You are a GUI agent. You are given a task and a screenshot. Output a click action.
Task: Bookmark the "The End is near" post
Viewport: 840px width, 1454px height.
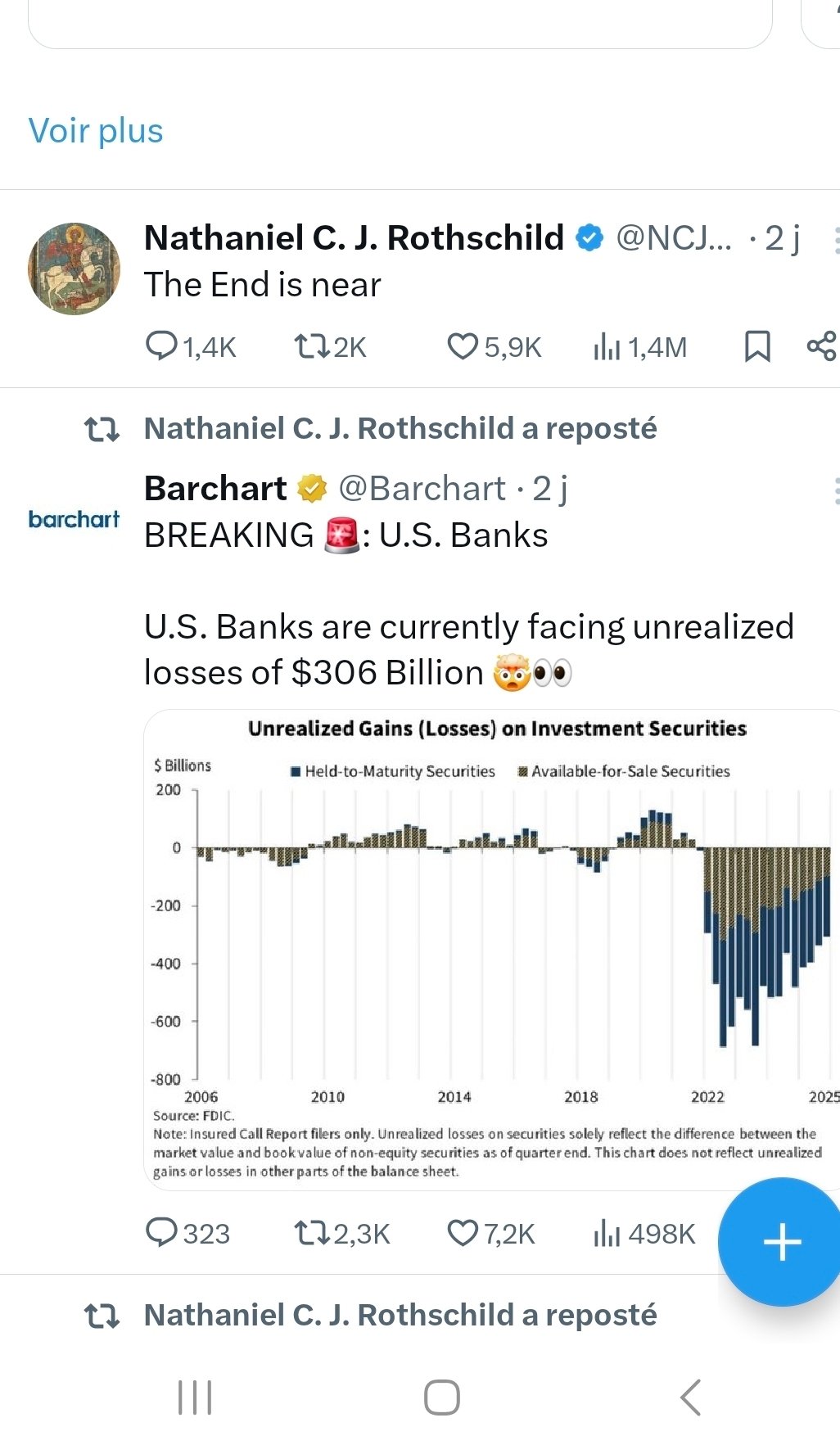756,346
